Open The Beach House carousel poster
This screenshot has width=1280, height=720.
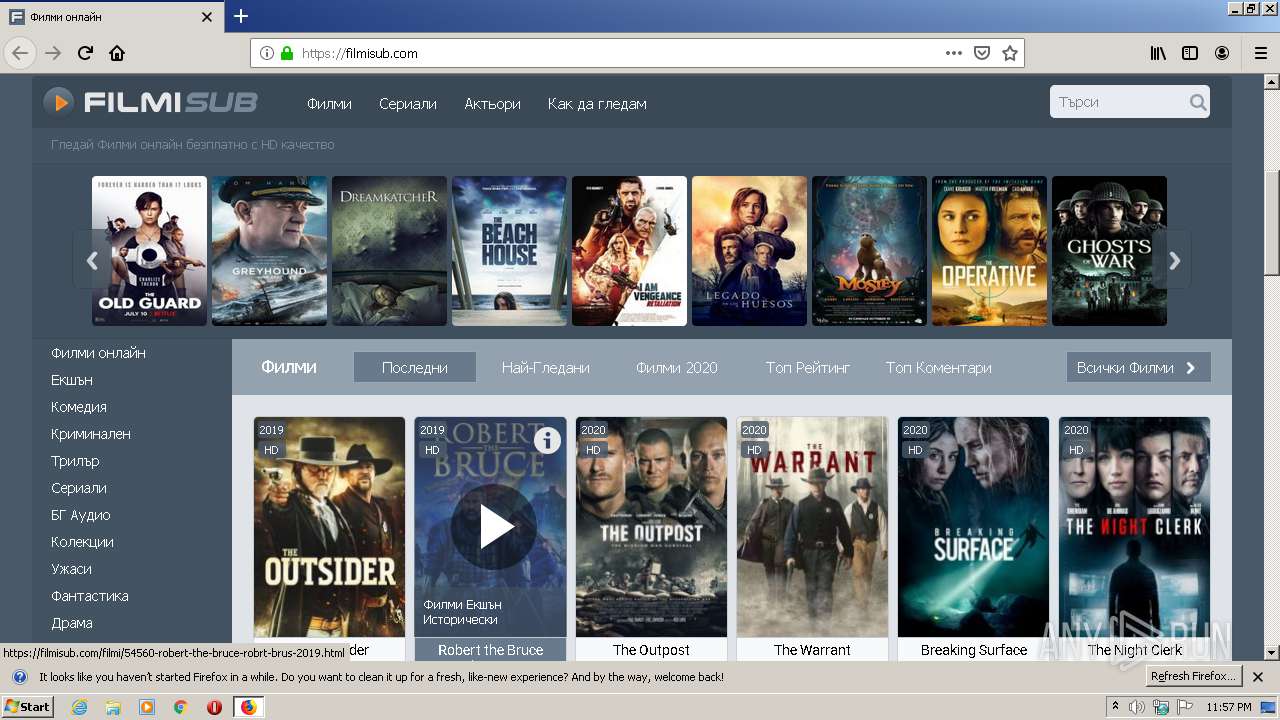click(510, 251)
